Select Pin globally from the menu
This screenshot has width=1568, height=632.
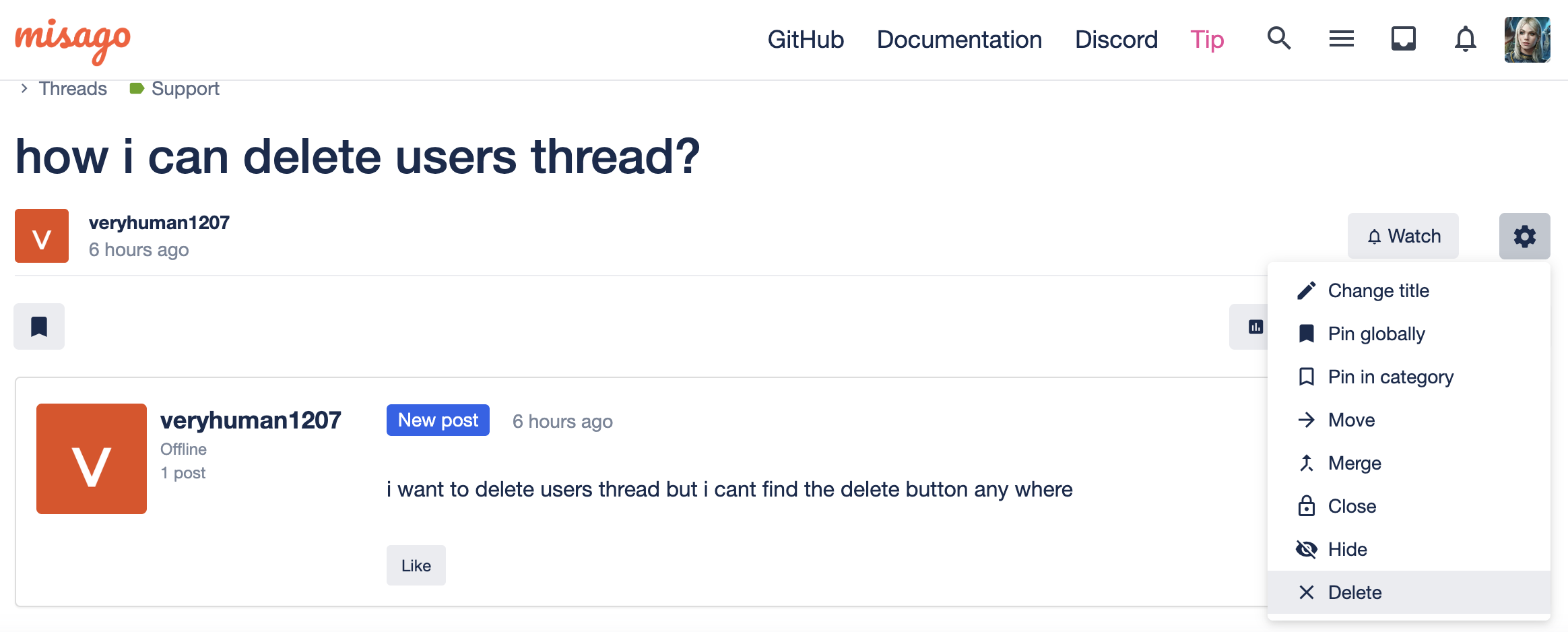point(1376,334)
